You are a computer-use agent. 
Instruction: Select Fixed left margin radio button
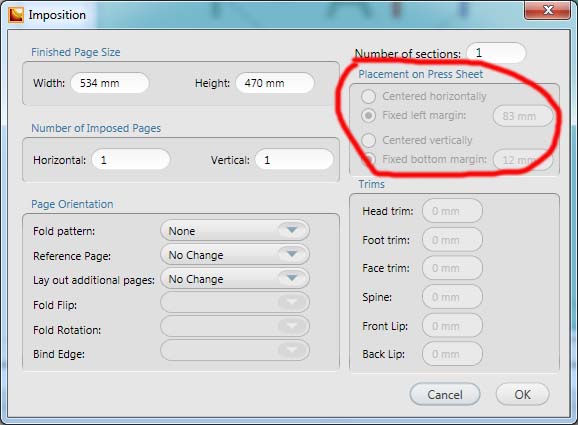point(368,116)
